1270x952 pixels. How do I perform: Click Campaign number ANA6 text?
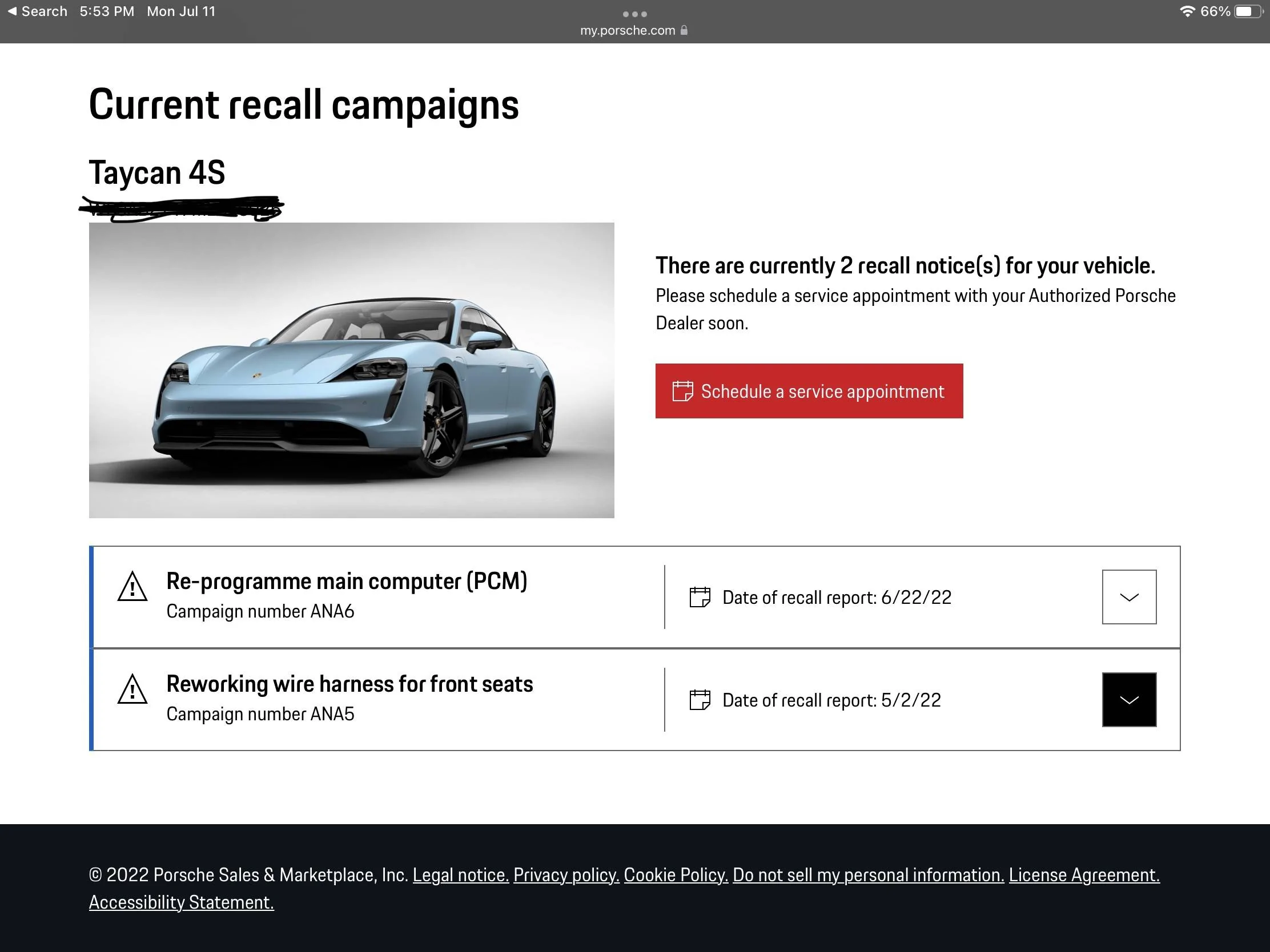(x=260, y=611)
